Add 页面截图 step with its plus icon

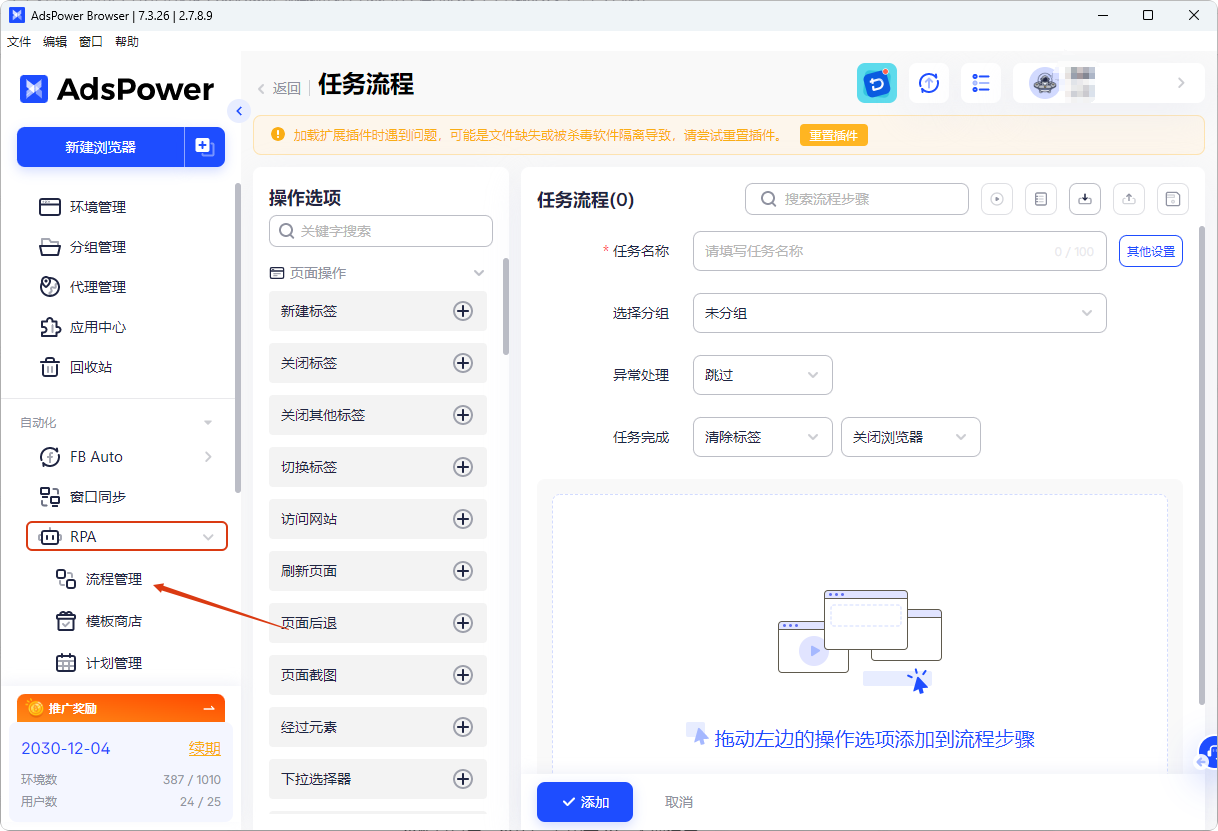point(463,675)
